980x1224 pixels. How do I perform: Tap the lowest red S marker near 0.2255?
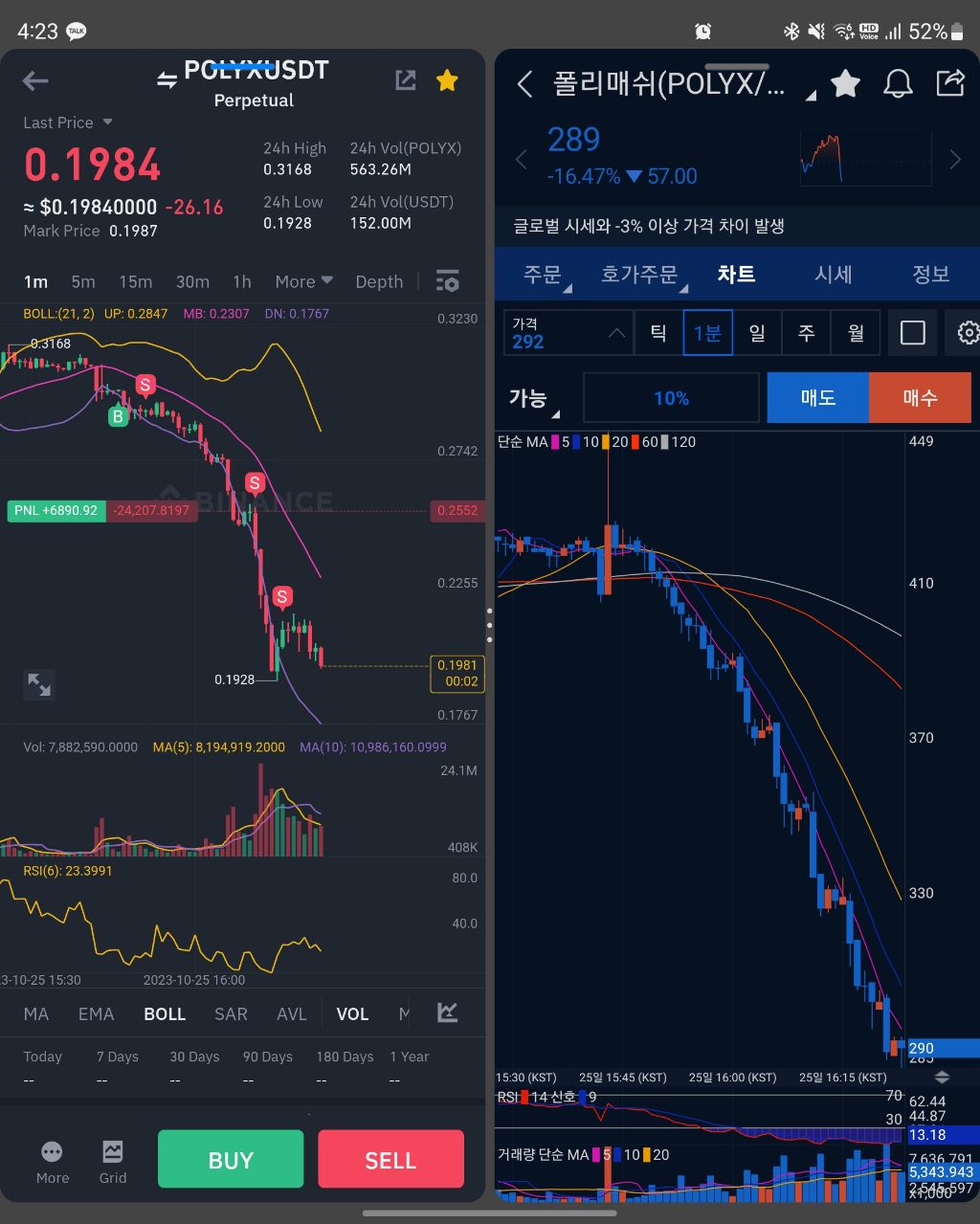coord(282,597)
